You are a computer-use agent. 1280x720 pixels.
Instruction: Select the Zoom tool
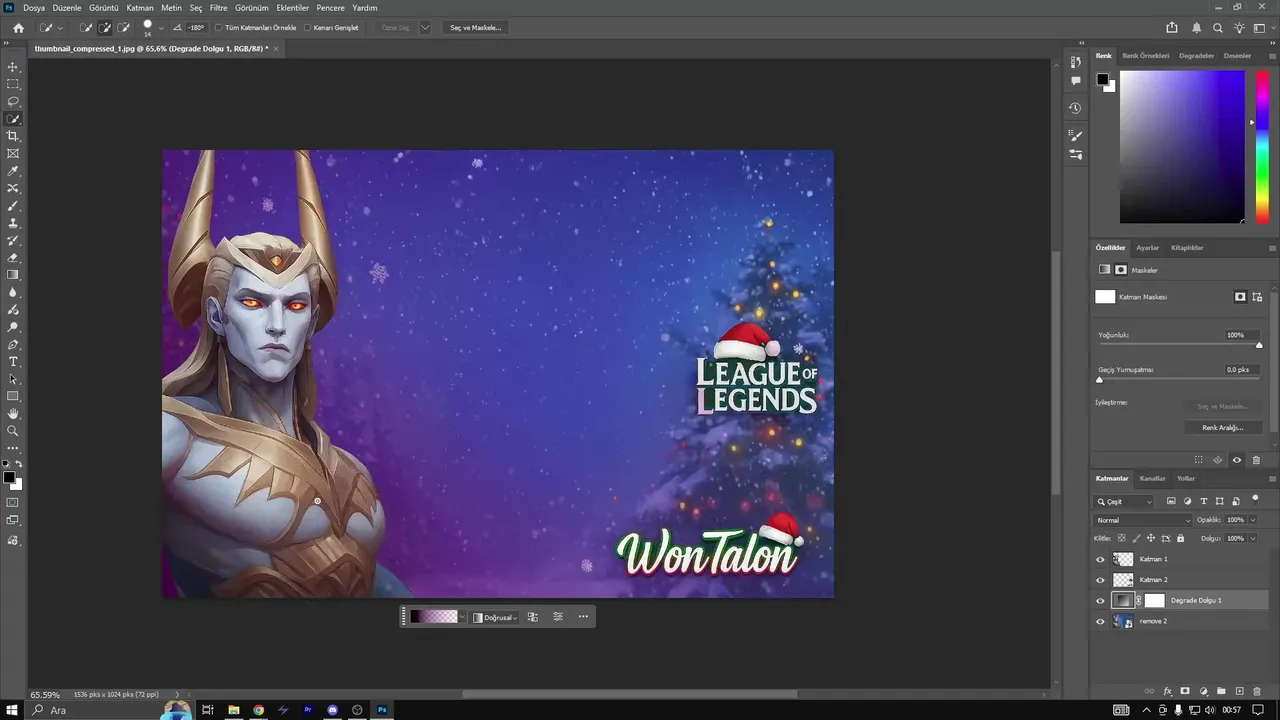tap(13, 431)
